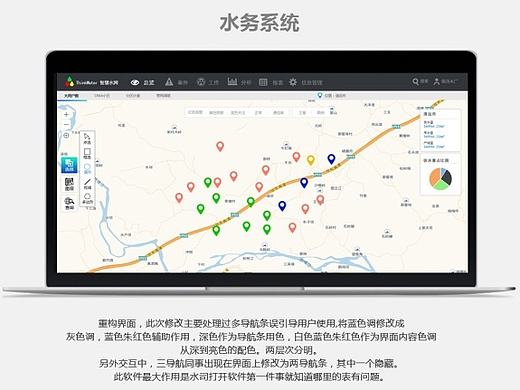Click the yellow map pin
The width and height of the screenshot is (520, 390).
pyautogui.click(x=311, y=160)
